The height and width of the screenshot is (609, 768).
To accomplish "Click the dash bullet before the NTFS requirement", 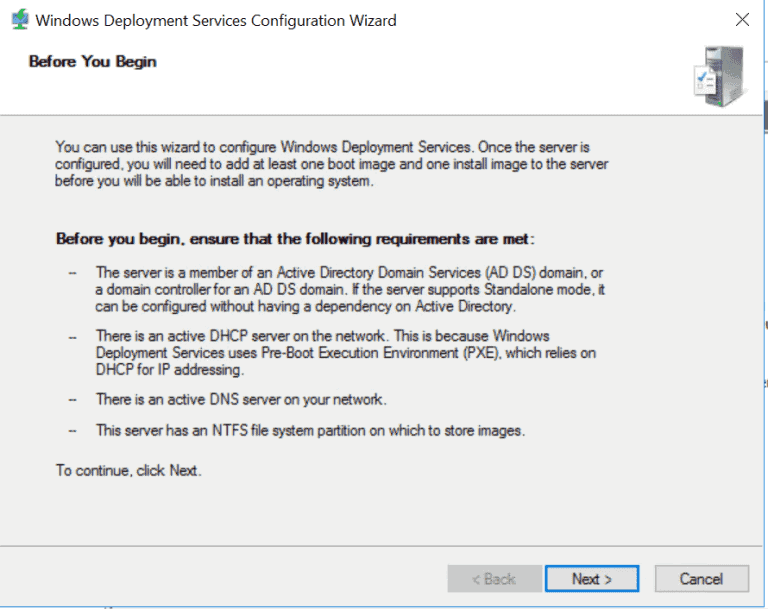I will coord(72,430).
